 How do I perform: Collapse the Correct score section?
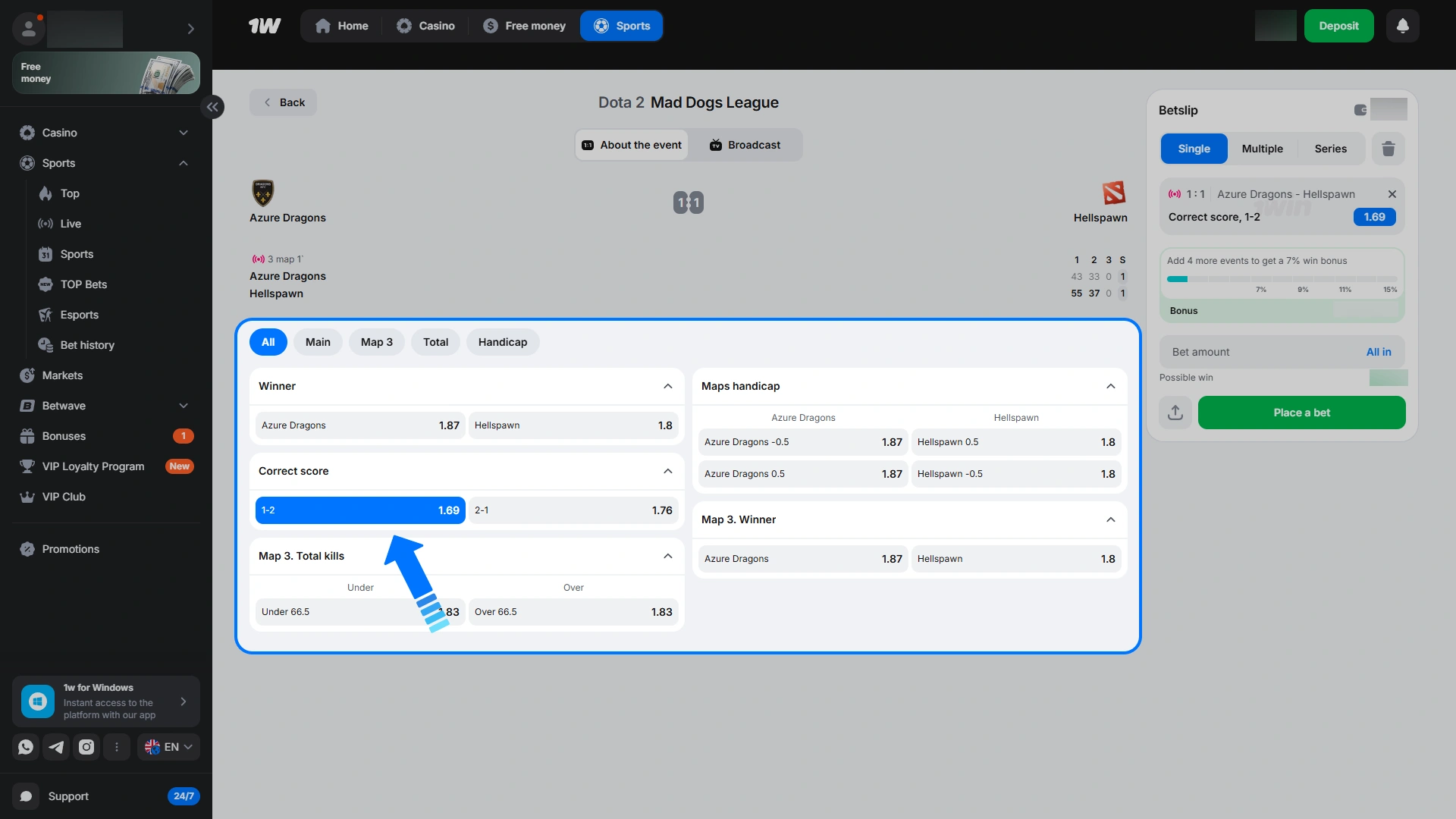coord(668,471)
